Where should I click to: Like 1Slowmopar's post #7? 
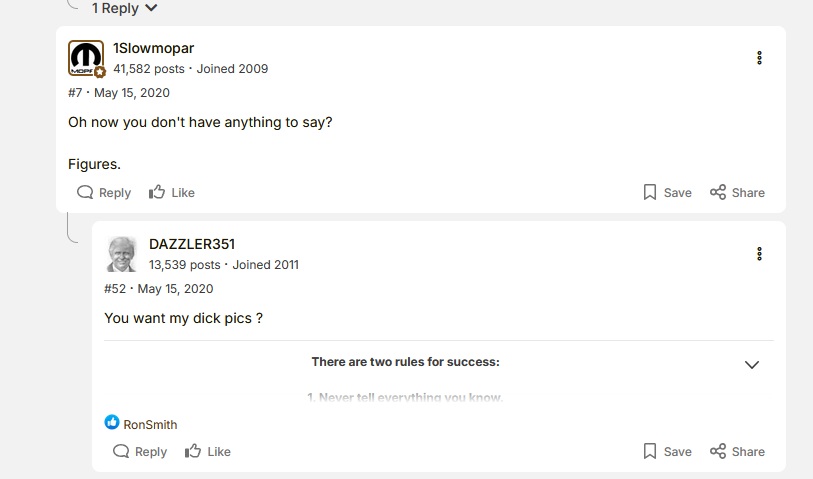coord(171,192)
